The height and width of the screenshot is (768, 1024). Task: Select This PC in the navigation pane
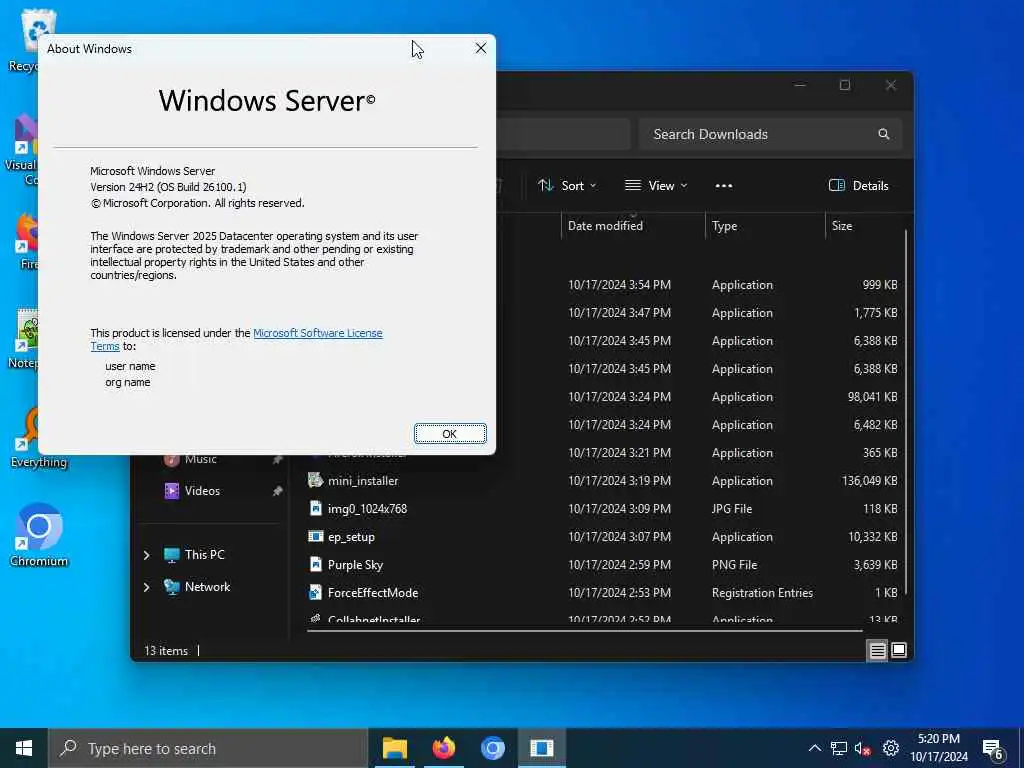click(x=204, y=554)
